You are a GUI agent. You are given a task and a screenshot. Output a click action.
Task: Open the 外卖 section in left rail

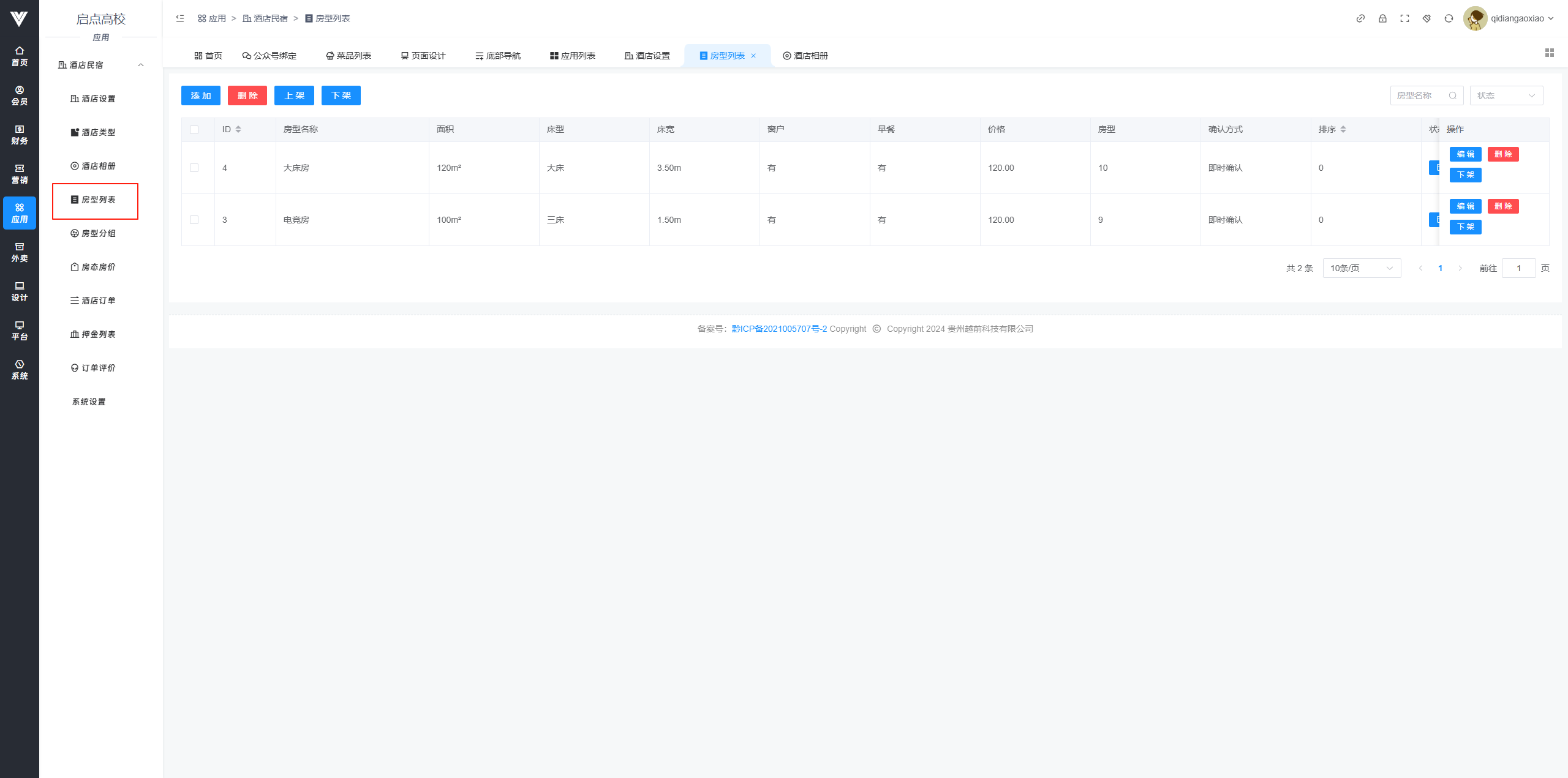click(20, 252)
